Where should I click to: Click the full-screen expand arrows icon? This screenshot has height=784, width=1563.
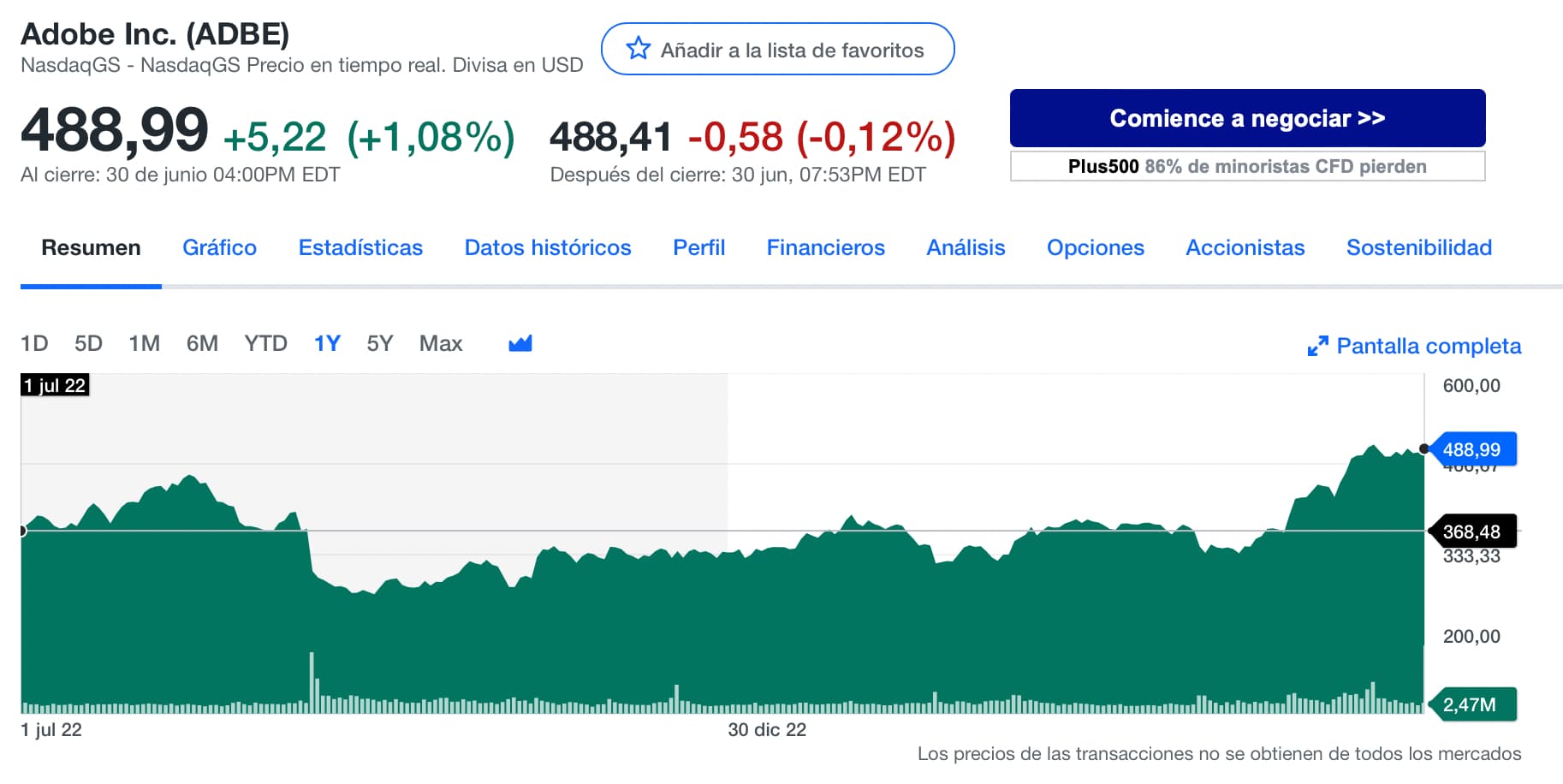point(1318,346)
